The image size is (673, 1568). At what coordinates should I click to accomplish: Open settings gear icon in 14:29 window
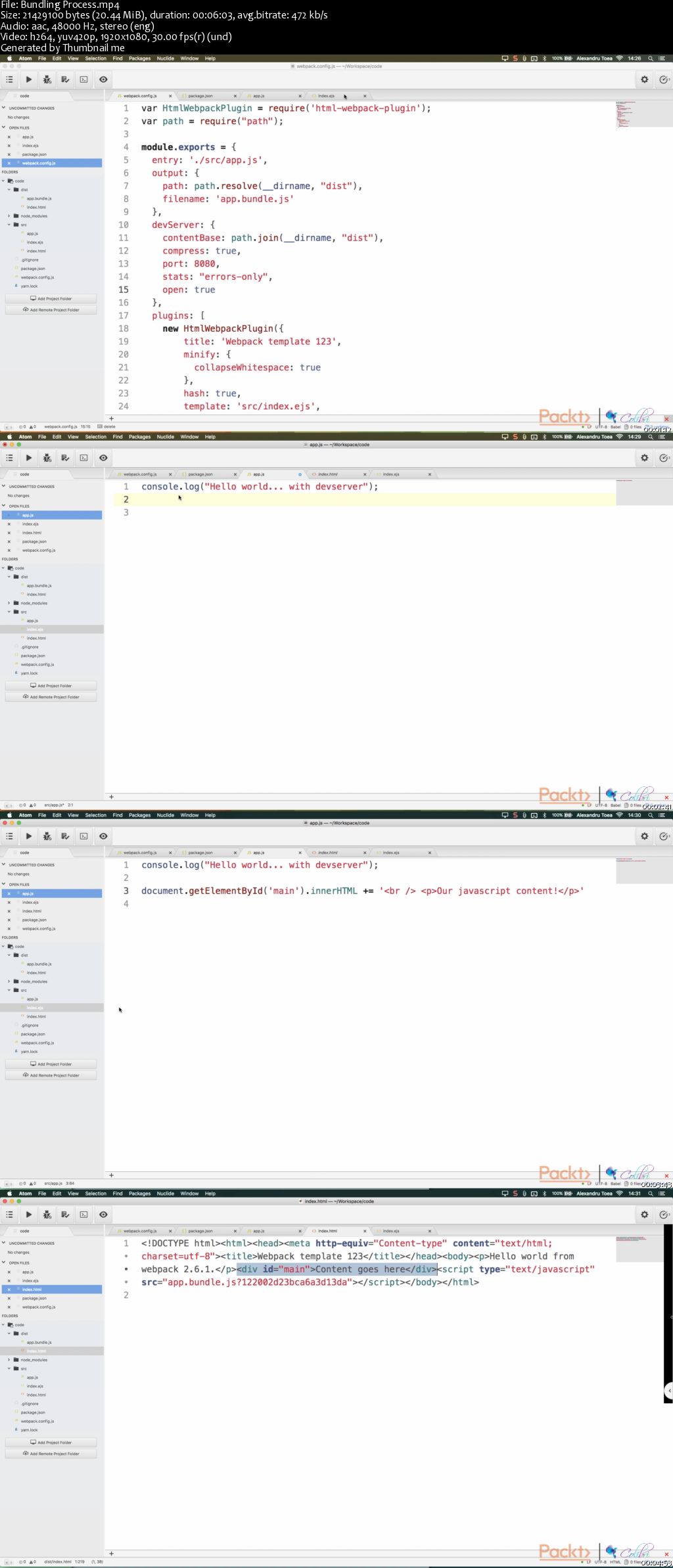point(645,458)
